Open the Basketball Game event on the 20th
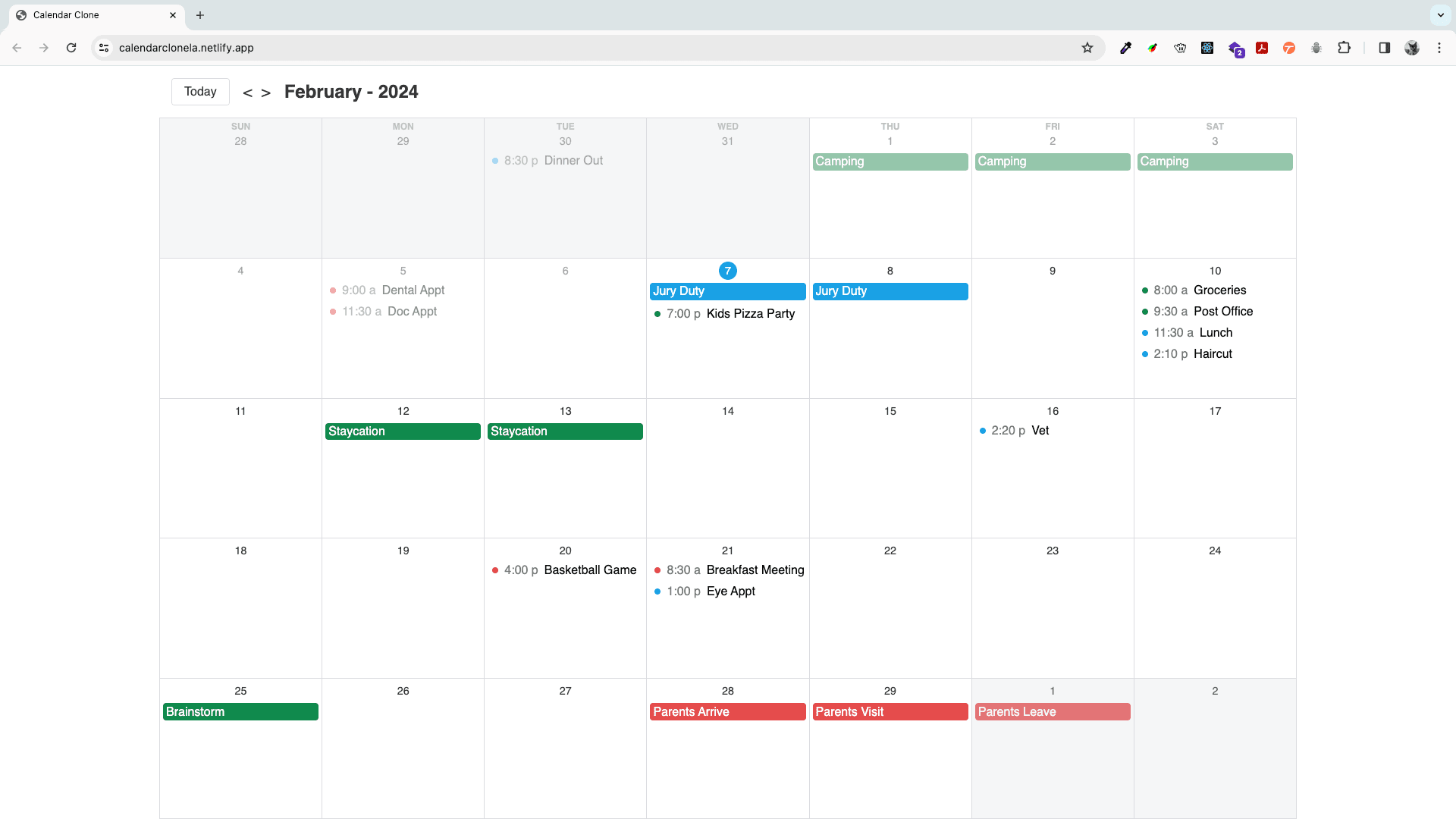The image size is (1456, 819). click(x=589, y=570)
